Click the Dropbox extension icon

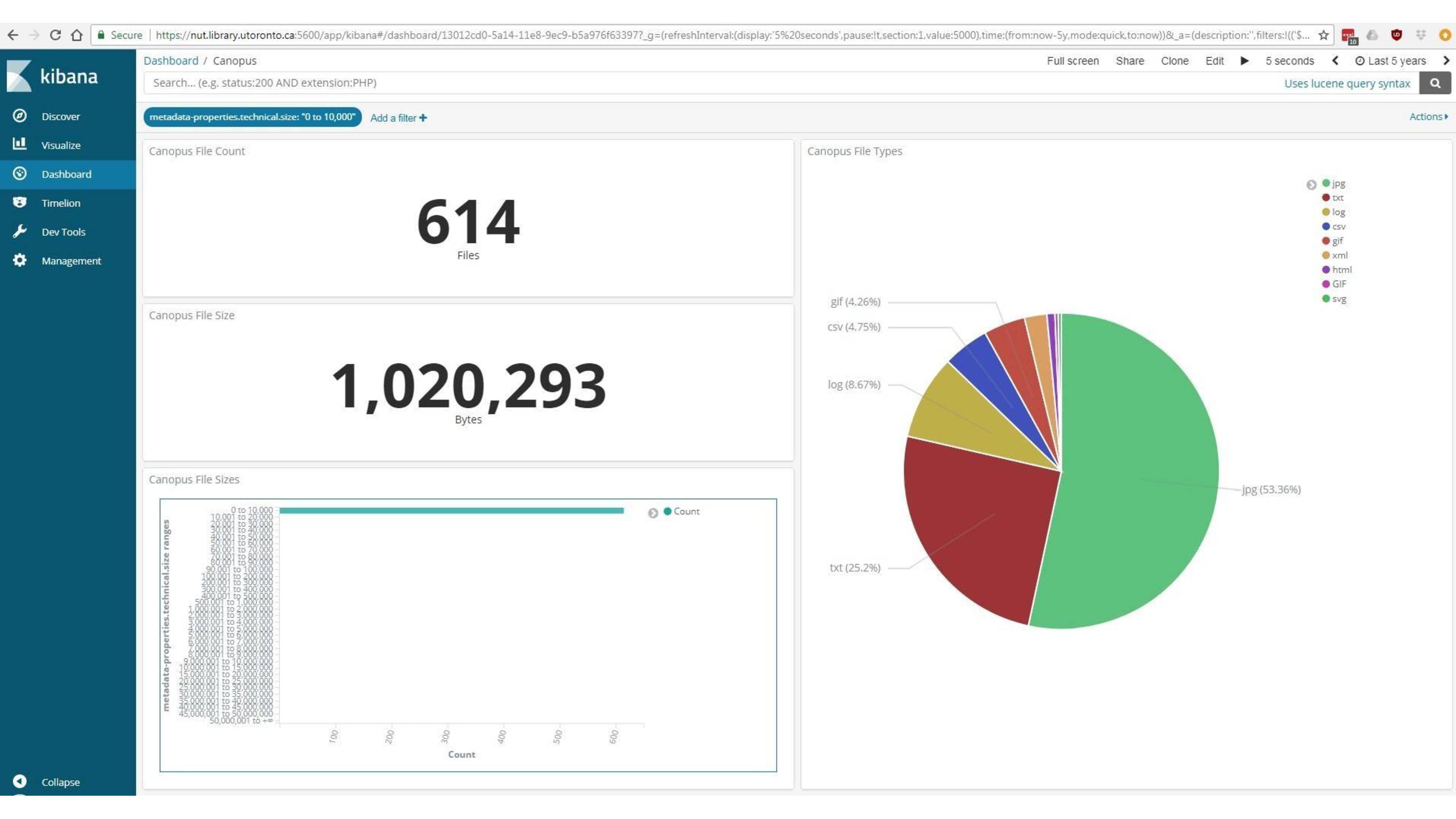coord(1421,35)
